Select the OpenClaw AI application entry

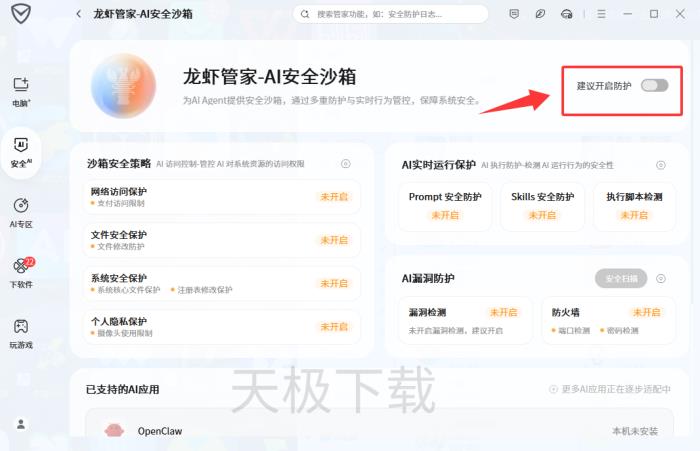tap(160, 432)
